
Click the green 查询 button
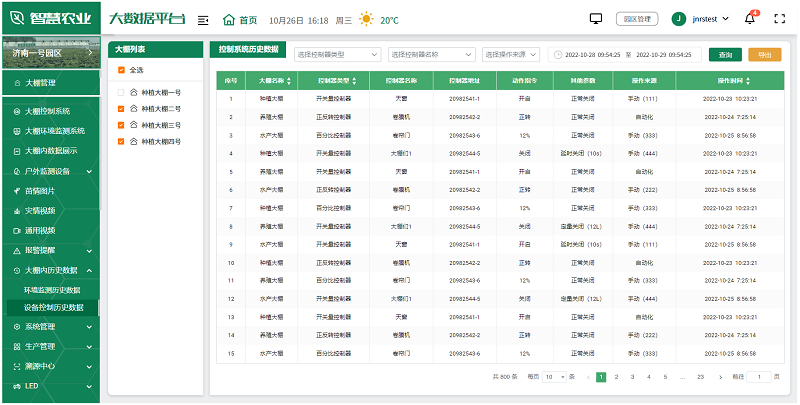pyautogui.click(x=725, y=54)
